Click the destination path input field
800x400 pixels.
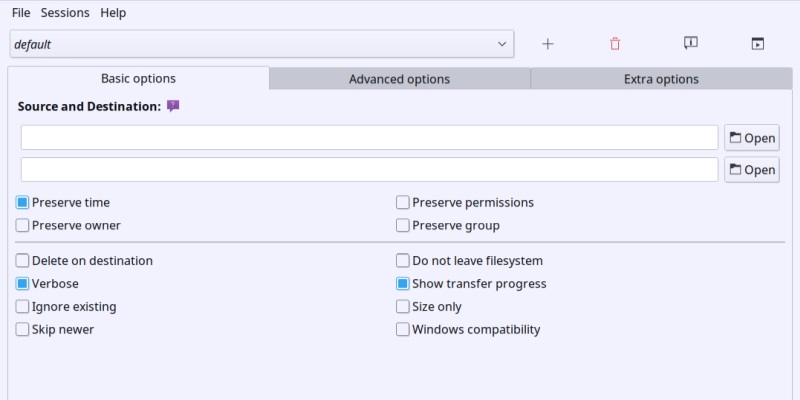[x=369, y=170]
